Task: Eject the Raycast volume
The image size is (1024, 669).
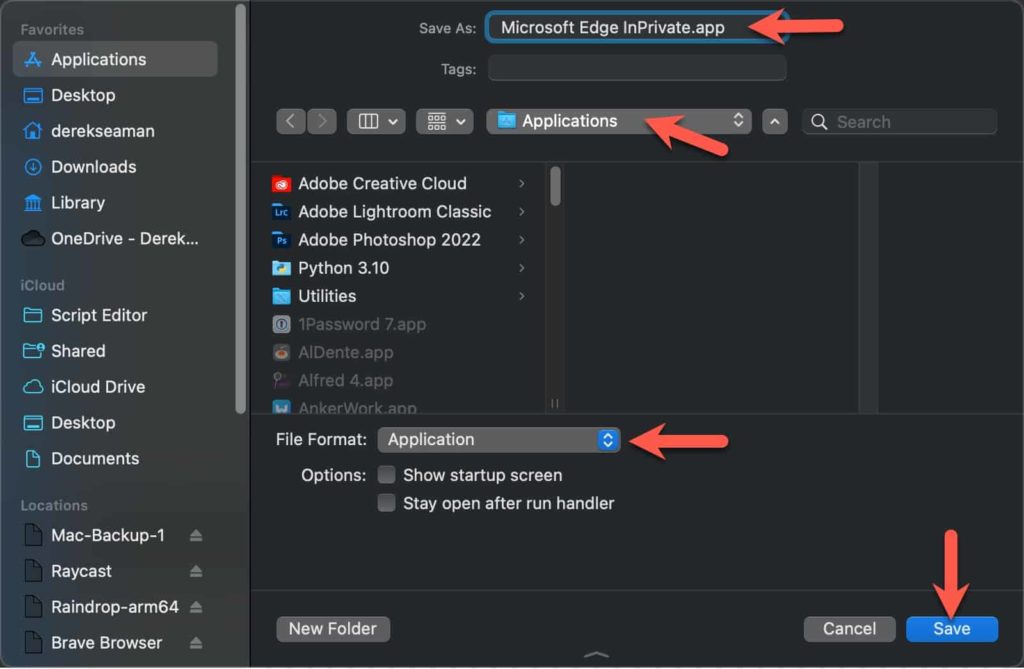Action: pos(196,572)
